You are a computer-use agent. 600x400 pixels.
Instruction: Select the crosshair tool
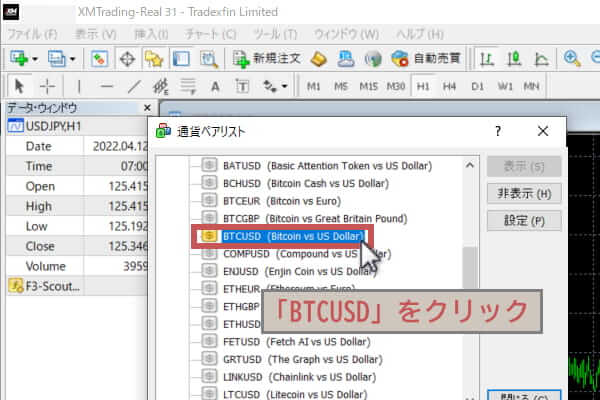[x=47, y=86]
